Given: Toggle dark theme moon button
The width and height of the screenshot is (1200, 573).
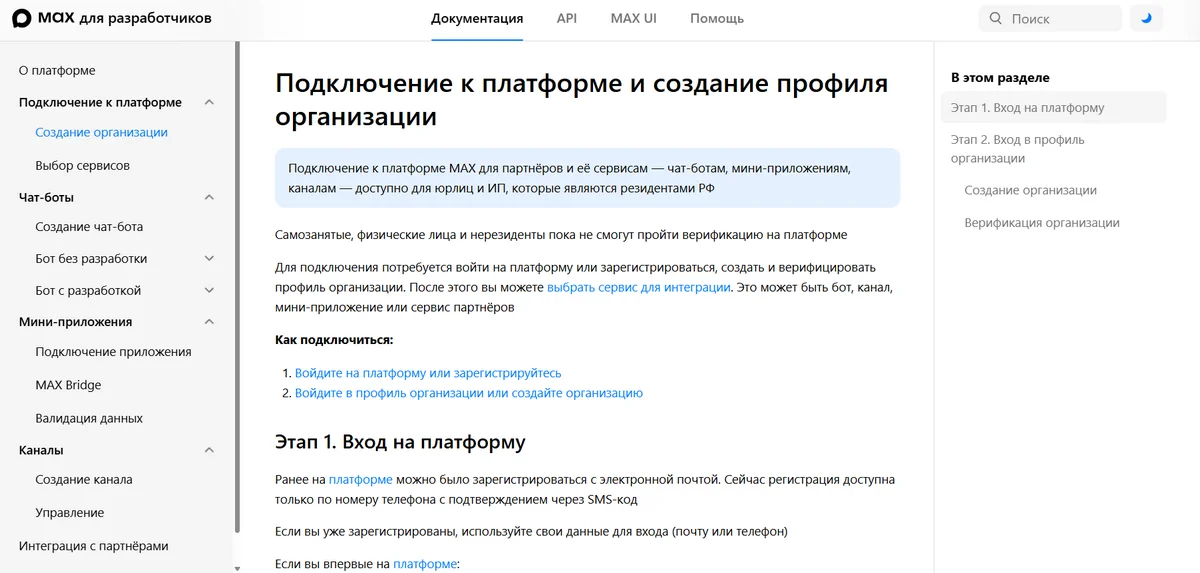Looking at the screenshot, I should point(1146,18).
